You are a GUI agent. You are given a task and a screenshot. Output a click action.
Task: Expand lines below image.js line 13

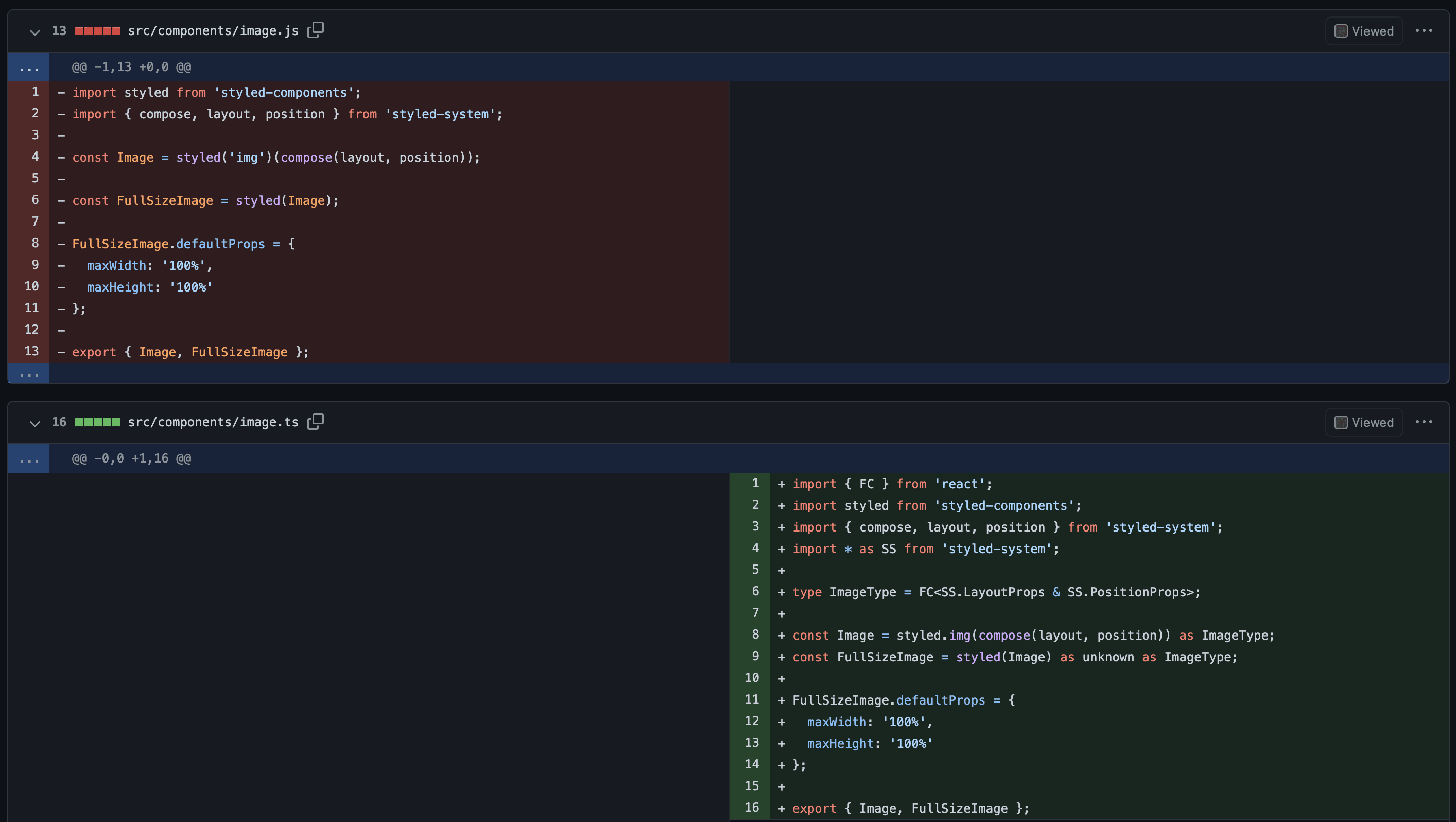tap(29, 374)
